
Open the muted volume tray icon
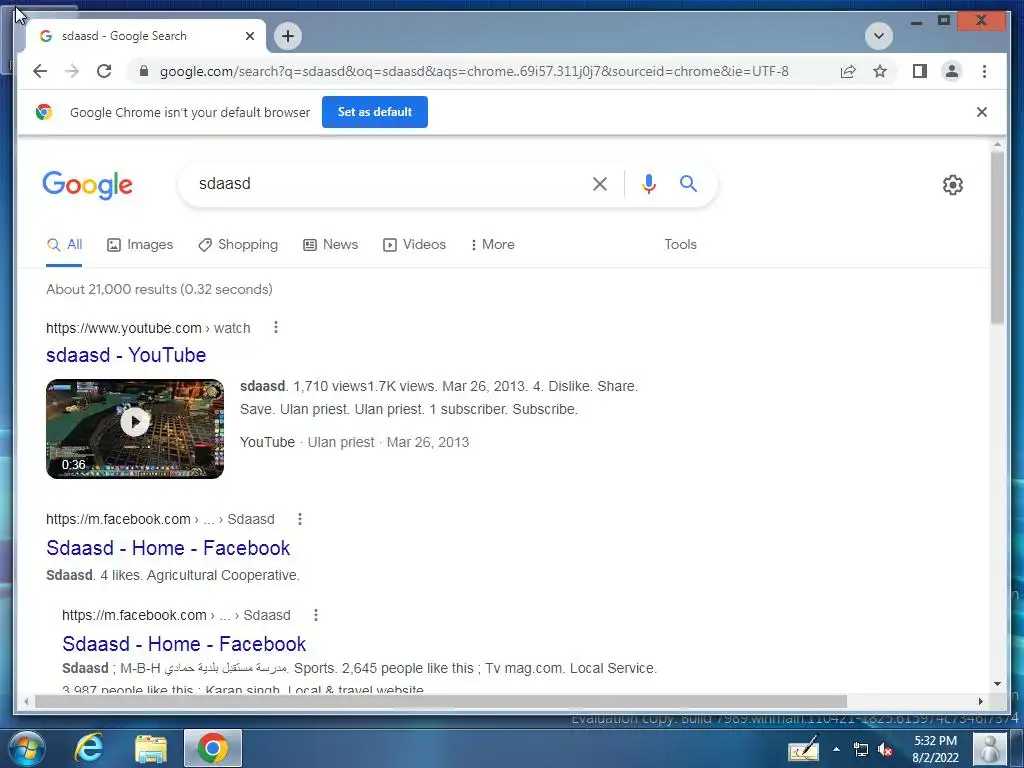885,750
